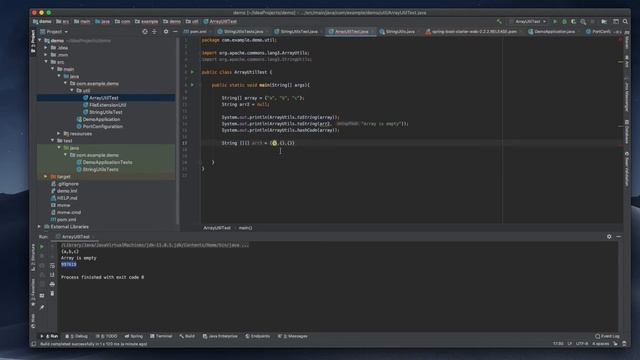Click the locate current file target icon
The image size is (640, 360).
145,31
